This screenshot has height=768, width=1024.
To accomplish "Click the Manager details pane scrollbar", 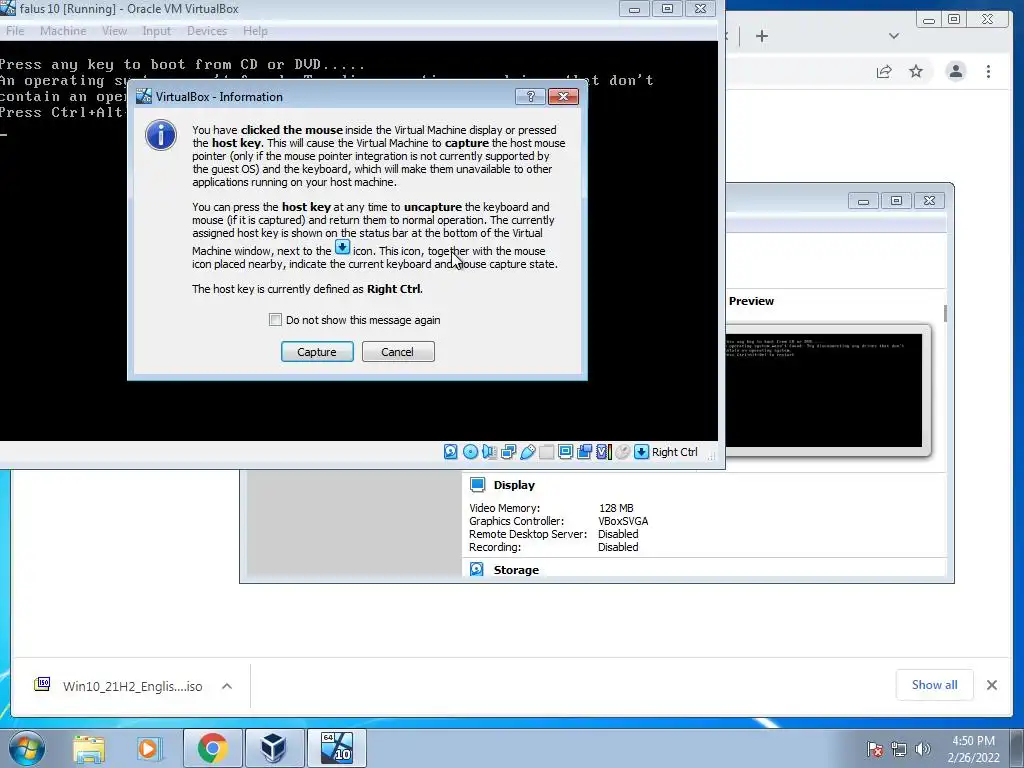I will point(945,313).
